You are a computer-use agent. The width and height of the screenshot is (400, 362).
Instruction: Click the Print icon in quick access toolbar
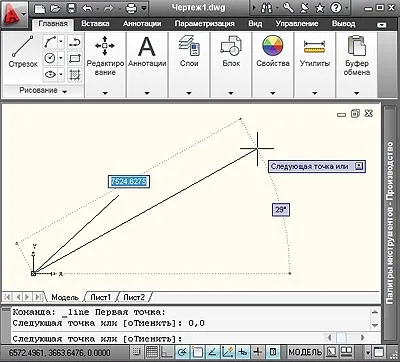coord(131,8)
